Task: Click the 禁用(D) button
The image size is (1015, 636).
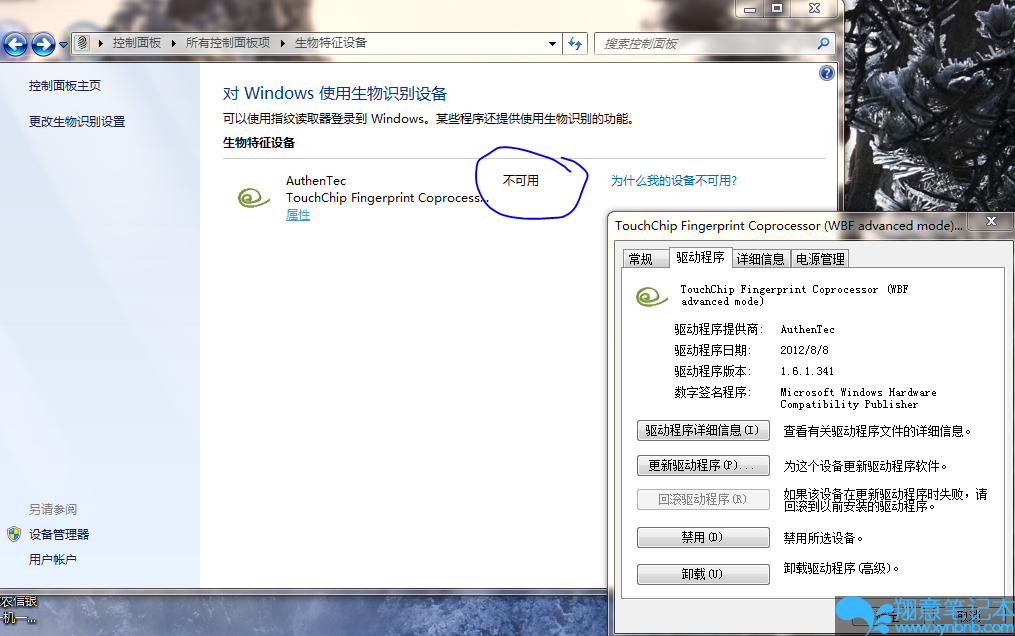Action: coord(703,537)
